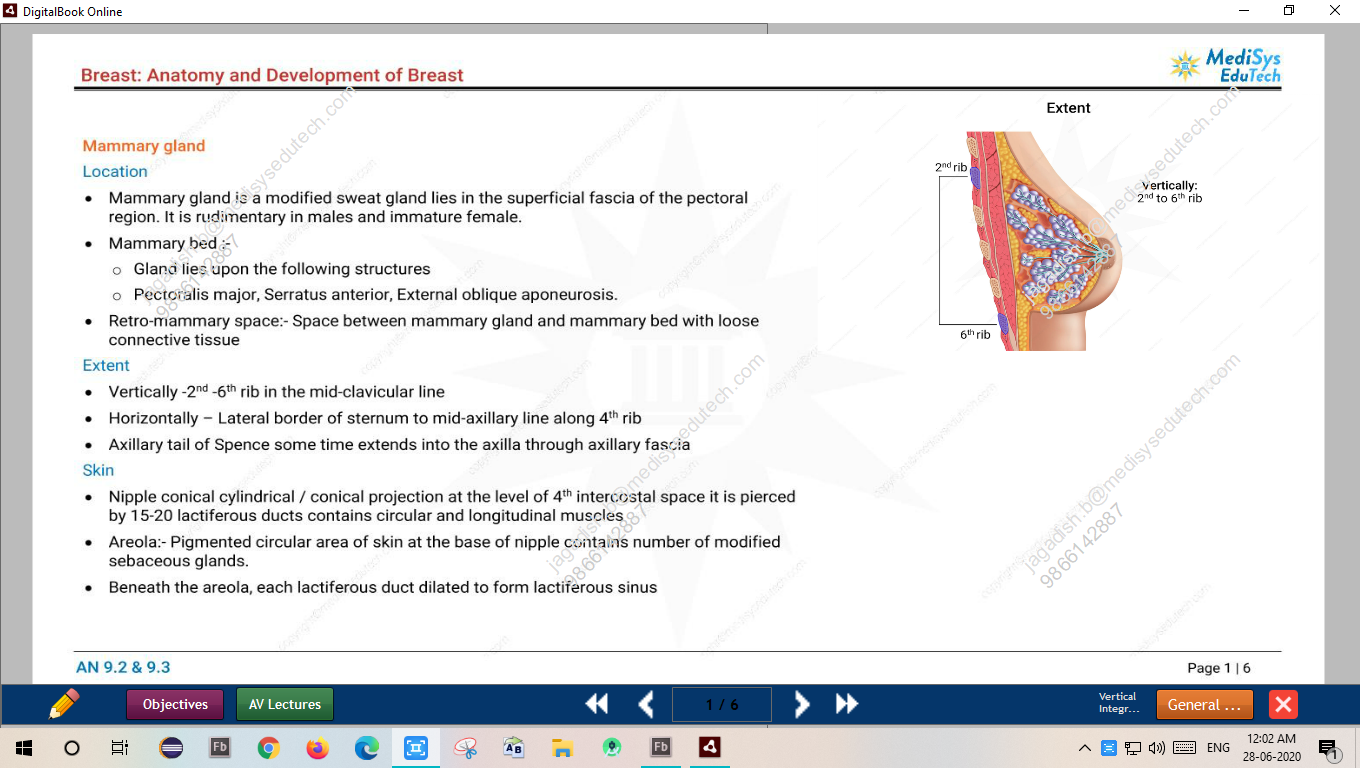This screenshot has height=768, width=1360.
Task: Open the Windows notification center
Action: pyautogui.click(x=1329, y=748)
